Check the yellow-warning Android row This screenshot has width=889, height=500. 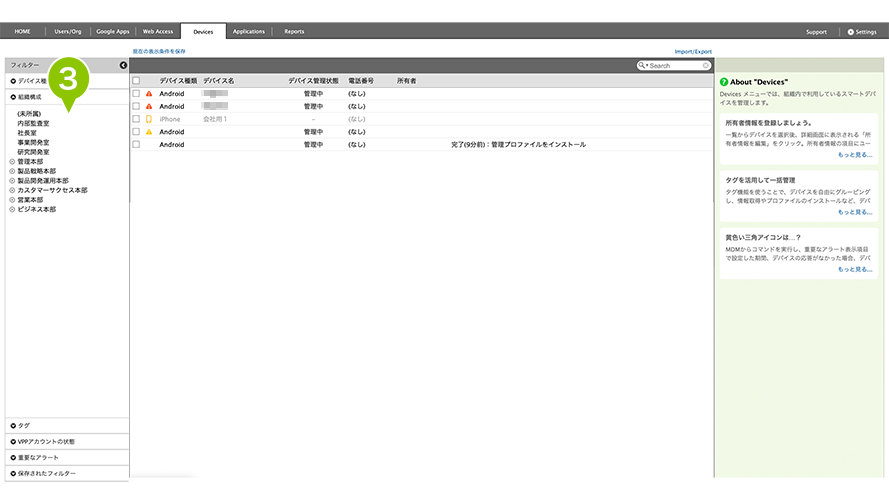pos(136,132)
